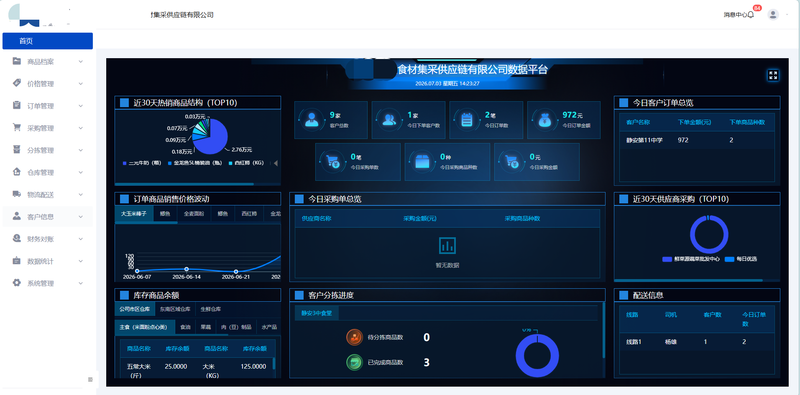Select the 水产品 category tab
Viewport: 800px width, 395px height.
point(269,327)
